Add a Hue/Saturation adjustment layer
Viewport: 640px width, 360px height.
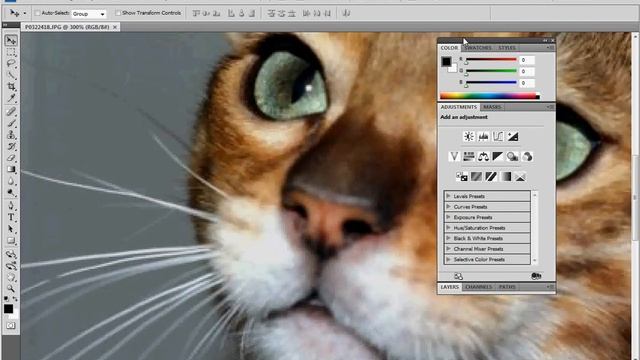(469, 156)
